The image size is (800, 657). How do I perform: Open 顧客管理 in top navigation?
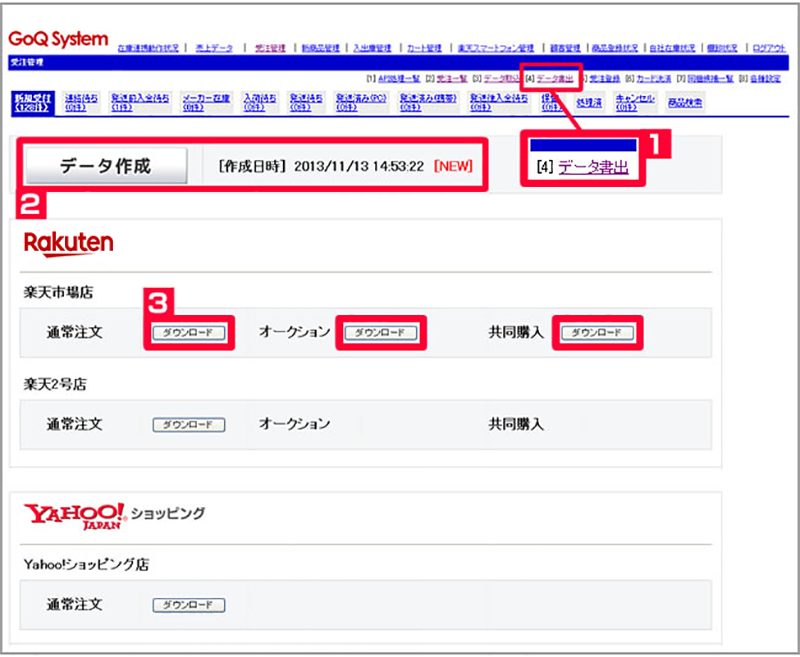click(x=565, y=48)
